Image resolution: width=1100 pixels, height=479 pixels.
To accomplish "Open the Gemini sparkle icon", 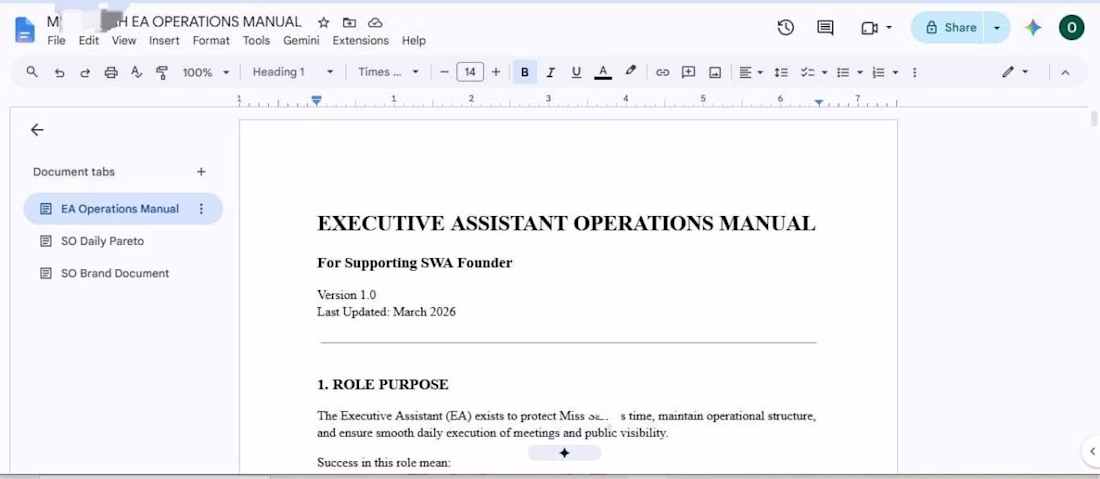I will point(1033,28).
